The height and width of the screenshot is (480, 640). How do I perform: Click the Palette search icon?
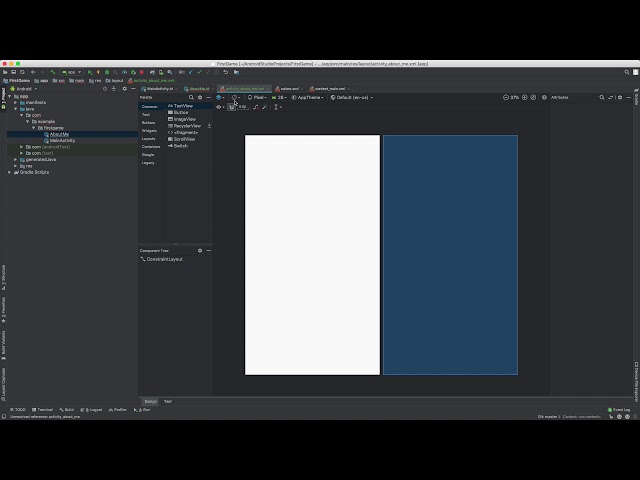click(191, 98)
